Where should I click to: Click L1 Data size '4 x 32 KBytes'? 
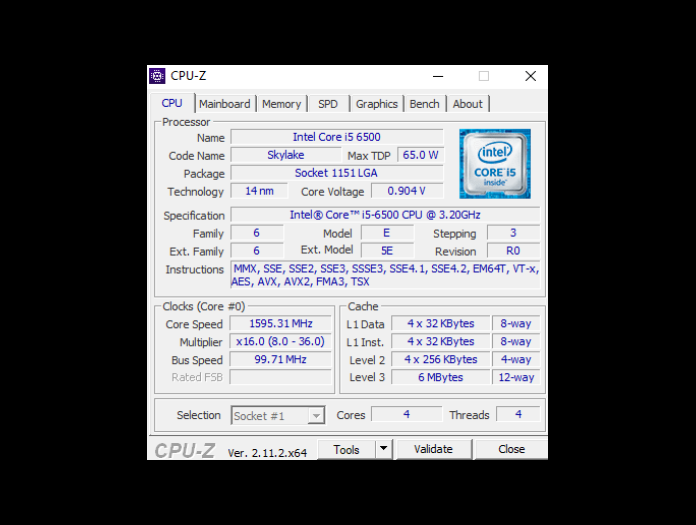441,324
